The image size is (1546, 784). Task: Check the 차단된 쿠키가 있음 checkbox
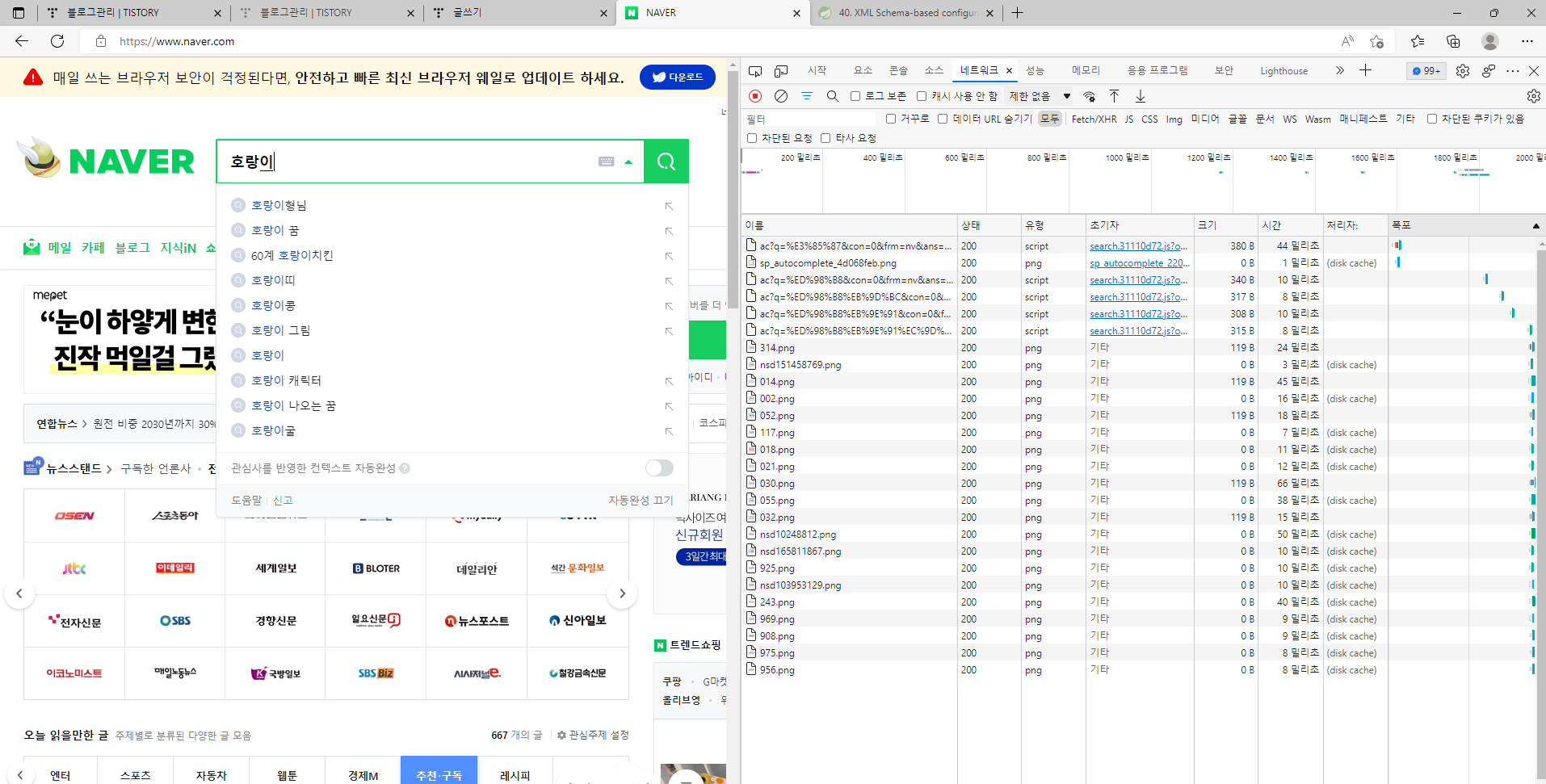point(1432,119)
